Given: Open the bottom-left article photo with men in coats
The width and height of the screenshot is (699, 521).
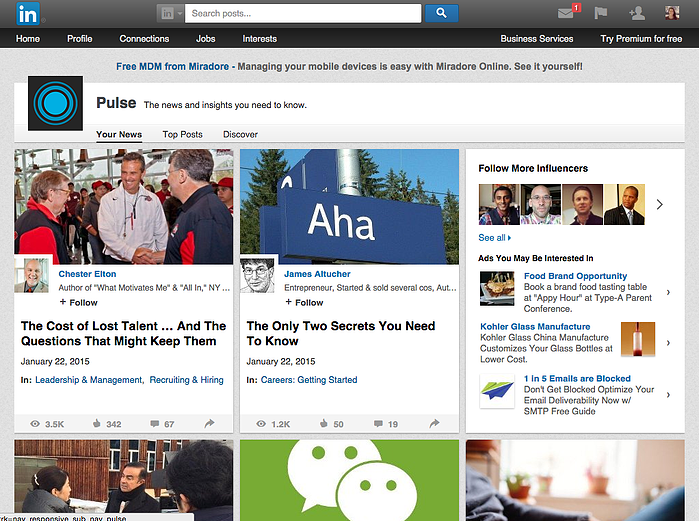Looking at the screenshot, I should point(123,477).
